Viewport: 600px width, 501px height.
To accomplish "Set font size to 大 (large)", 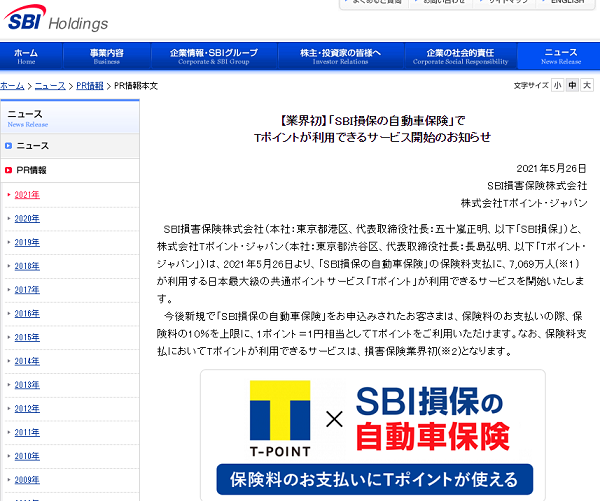I will pyautogui.click(x=587, y=85).
